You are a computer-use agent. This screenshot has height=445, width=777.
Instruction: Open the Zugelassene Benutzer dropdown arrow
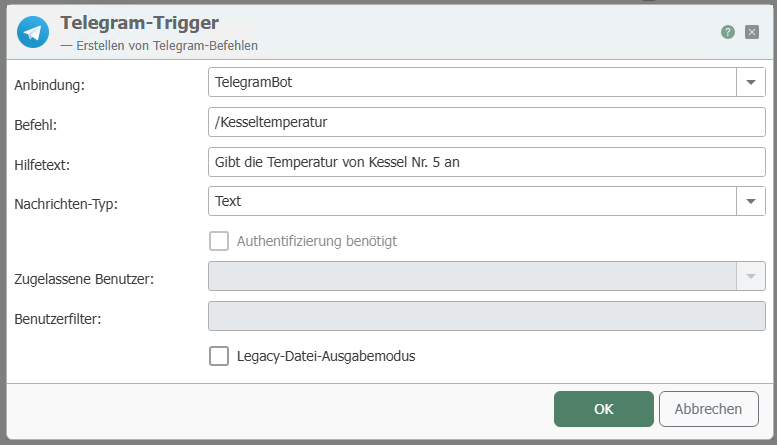pyautogui.click(x=750, y=276)
